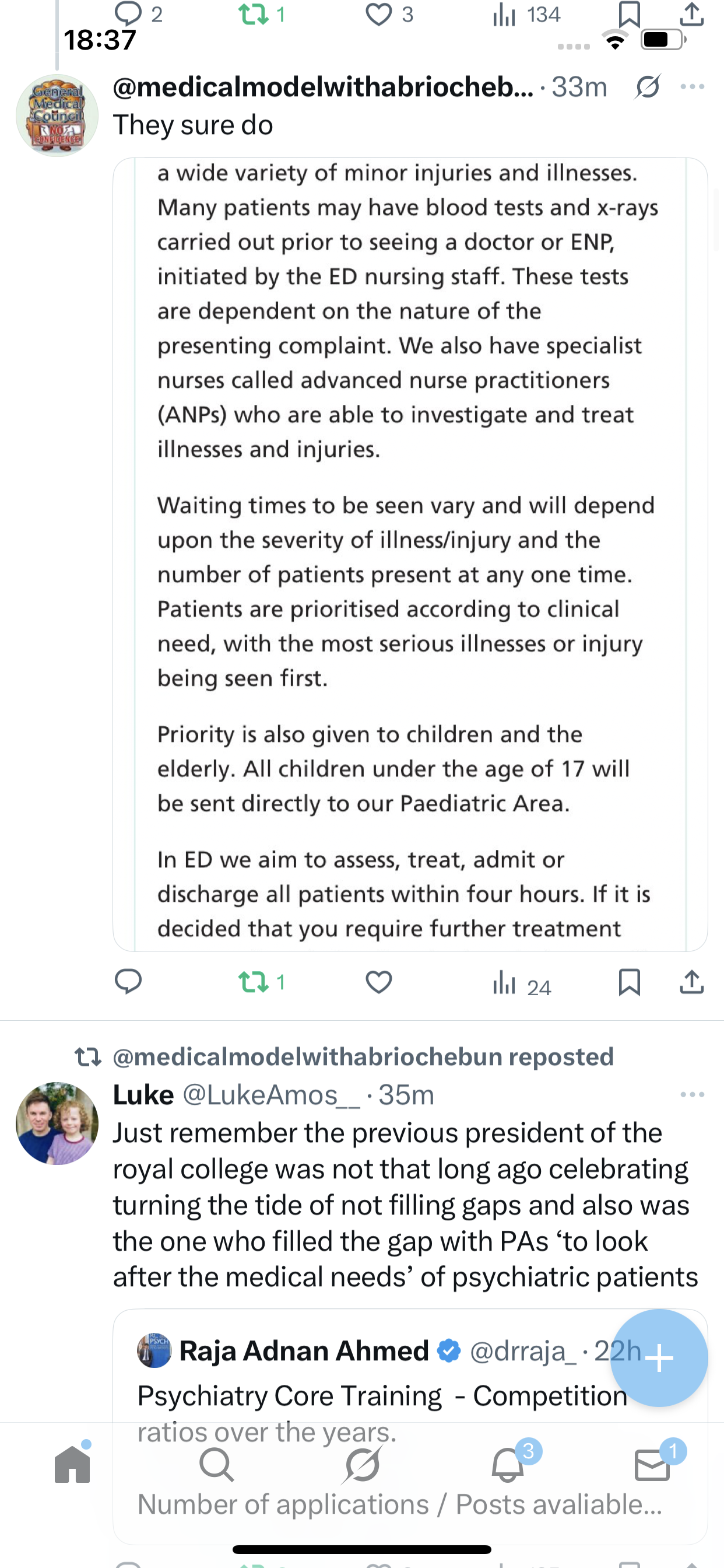Screen dimensions: 724x1568
Task: Undo repost on "They sure do" post
Action: pos(254,982)
